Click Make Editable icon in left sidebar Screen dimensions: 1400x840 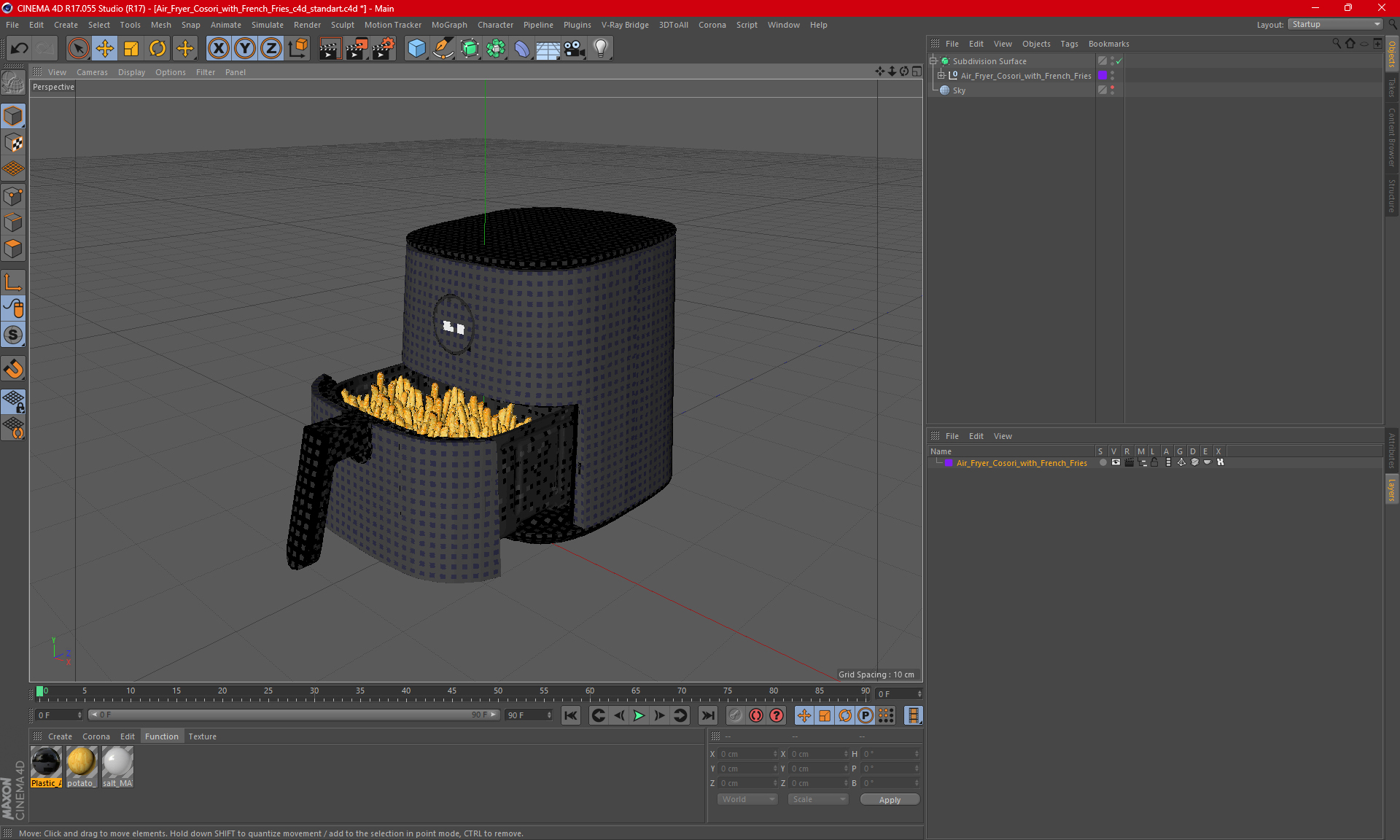[13, 82]
